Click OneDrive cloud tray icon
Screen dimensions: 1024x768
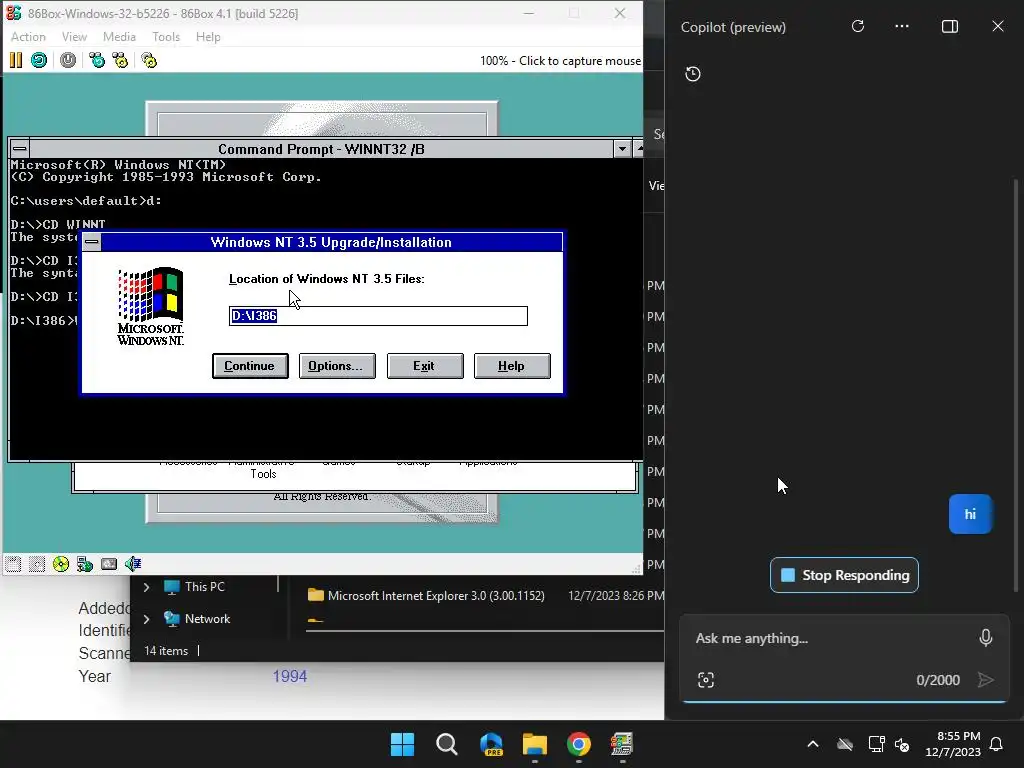tap(845, 744)
